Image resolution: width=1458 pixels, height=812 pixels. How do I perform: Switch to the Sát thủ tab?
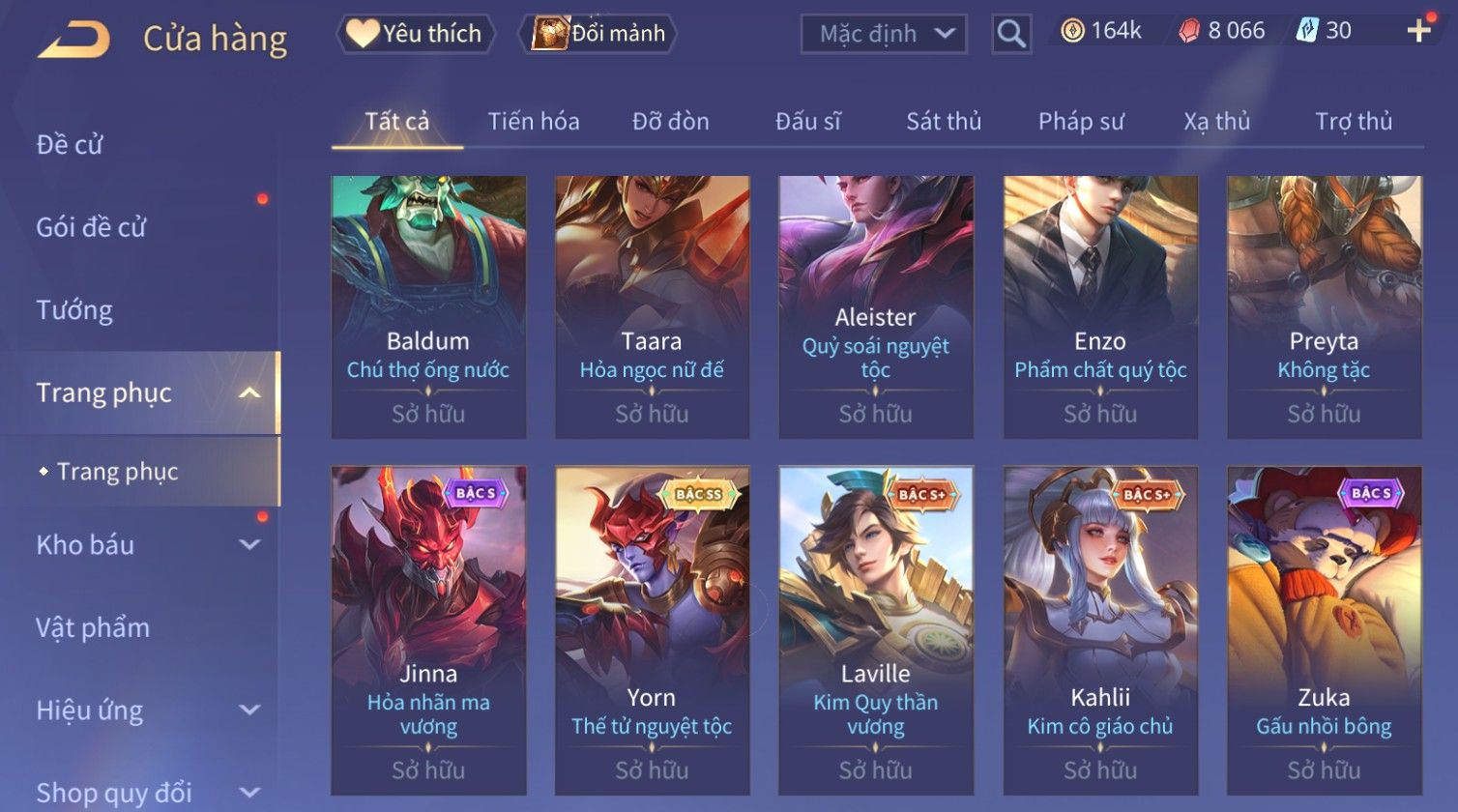coord(944,122)
